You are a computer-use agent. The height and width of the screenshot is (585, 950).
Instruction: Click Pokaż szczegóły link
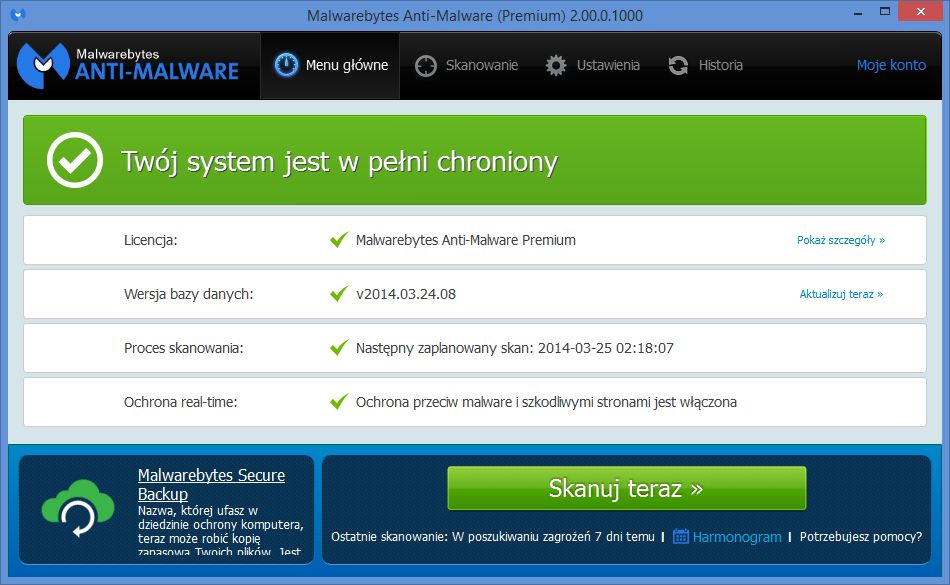[841, 240]
